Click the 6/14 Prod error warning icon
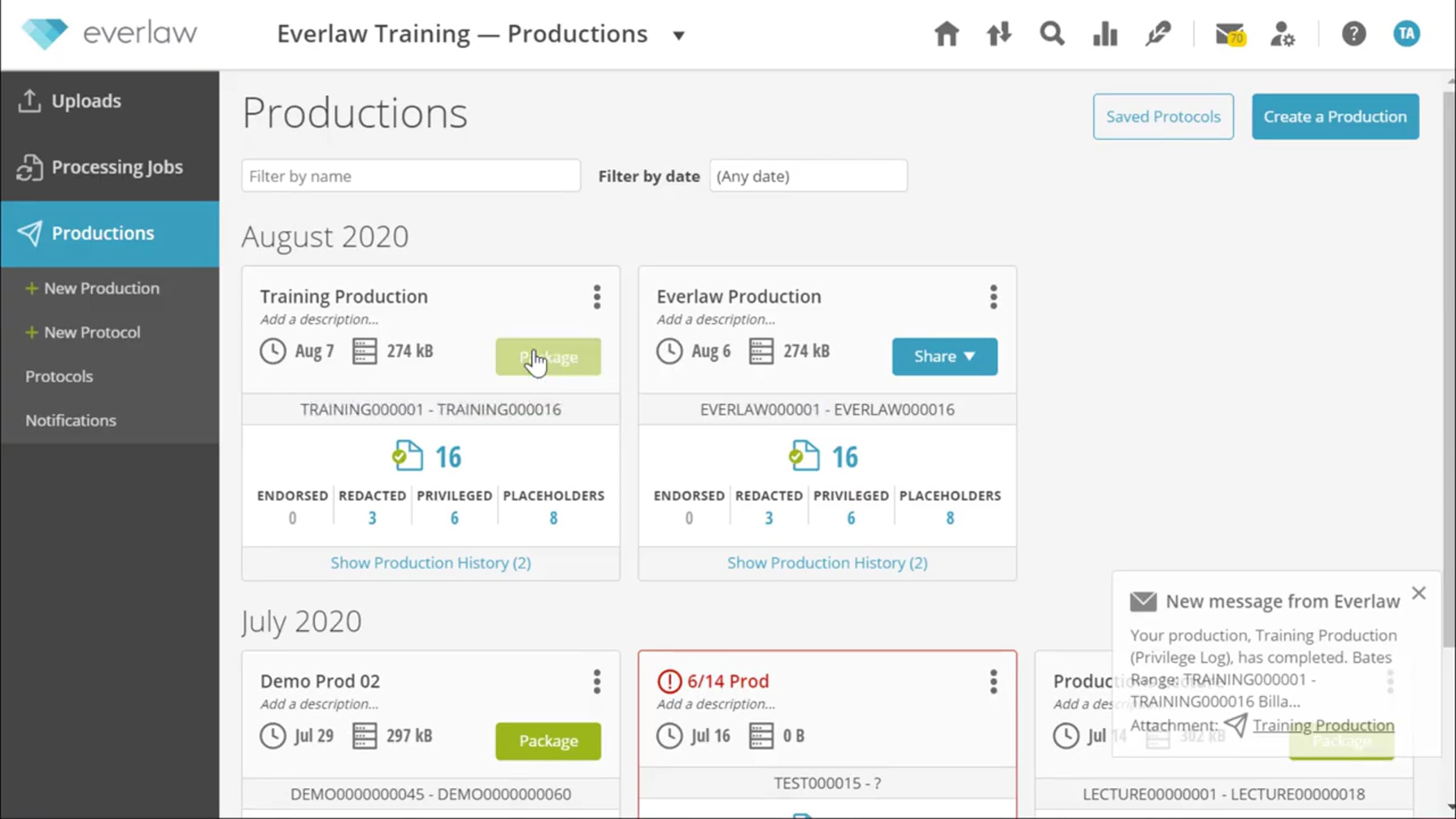Screen dimensions: 1456x819 pyautogui.click(x=669, y=681)
